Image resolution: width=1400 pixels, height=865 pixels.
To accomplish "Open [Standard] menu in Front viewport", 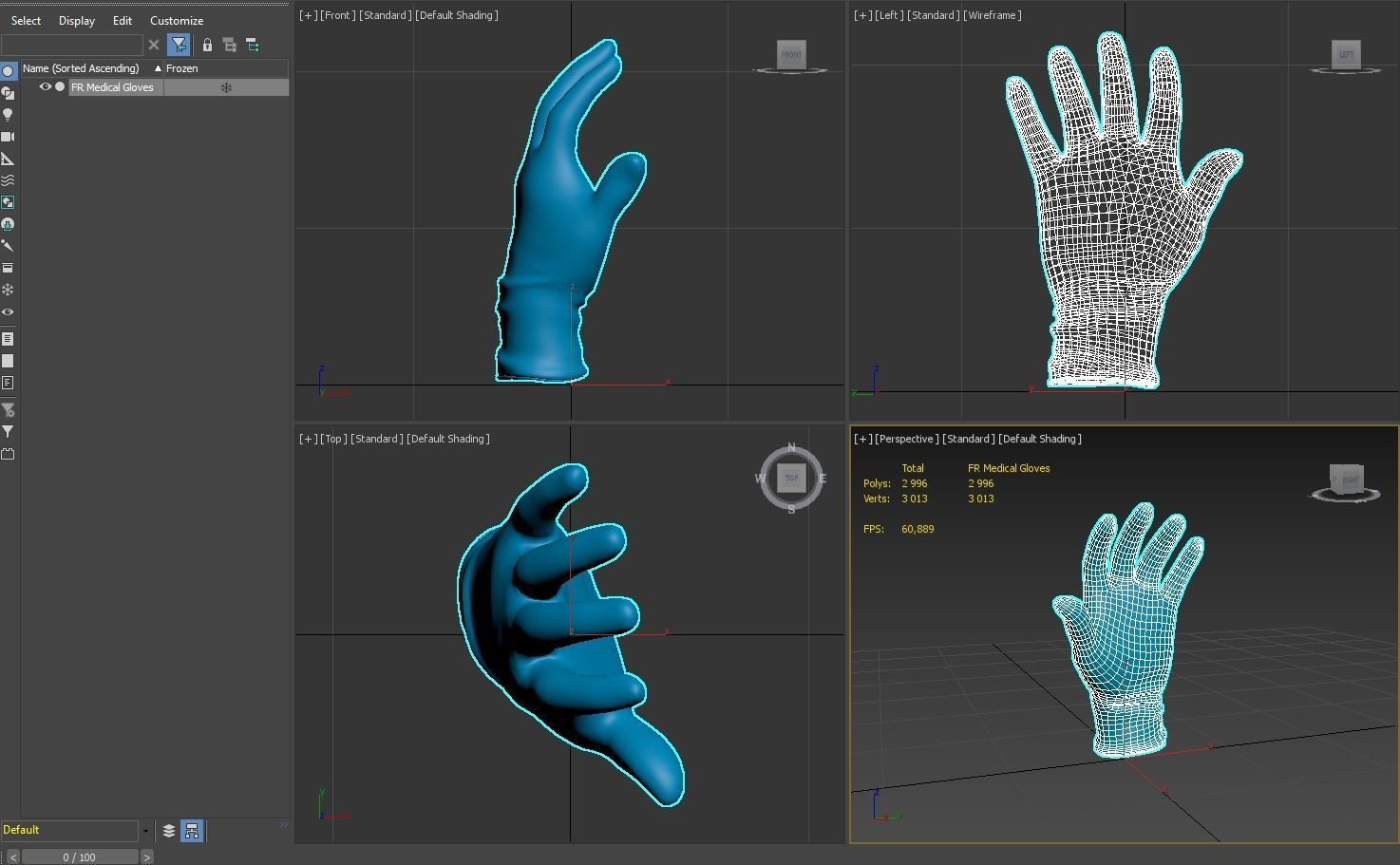I will point(385,15).
